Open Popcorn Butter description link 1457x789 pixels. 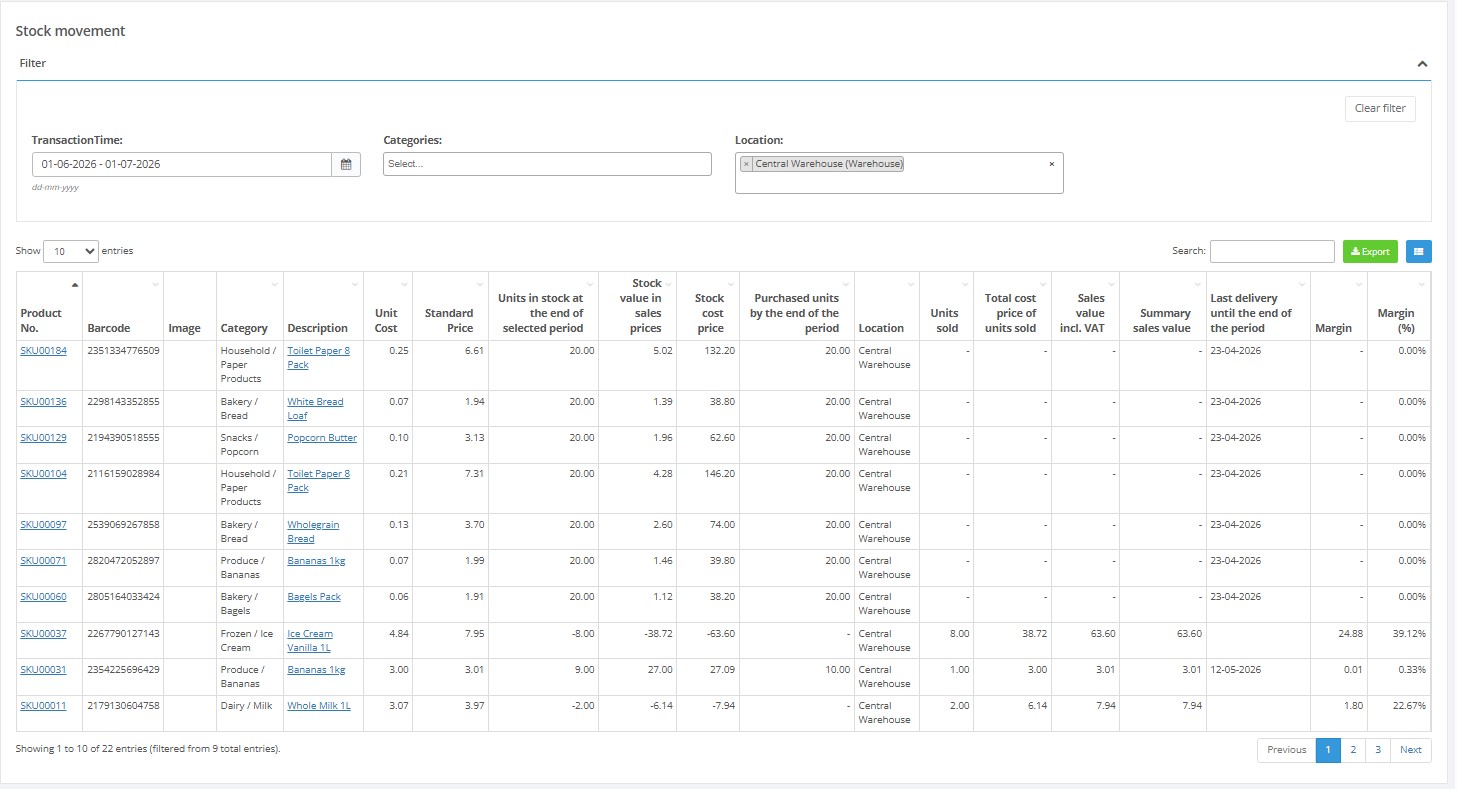tap(322, 438)
